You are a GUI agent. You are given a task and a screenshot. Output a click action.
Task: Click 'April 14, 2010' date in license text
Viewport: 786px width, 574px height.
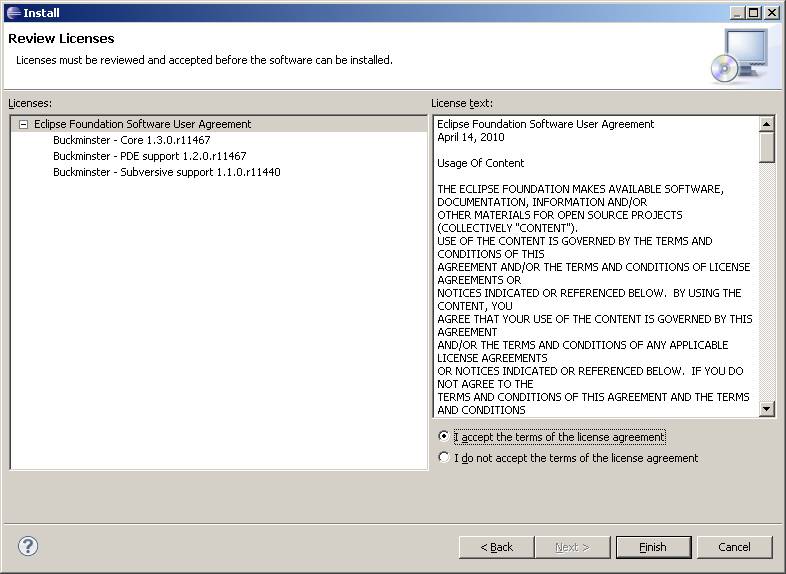point(471,137)
